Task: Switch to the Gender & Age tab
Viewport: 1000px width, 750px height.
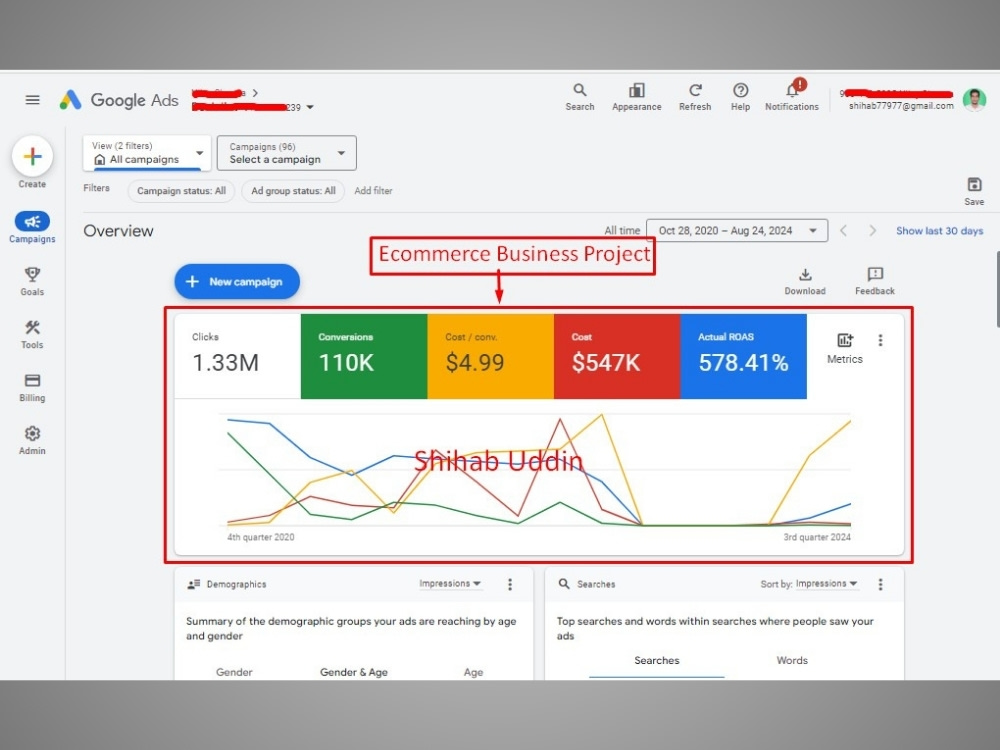Action: 353,672
